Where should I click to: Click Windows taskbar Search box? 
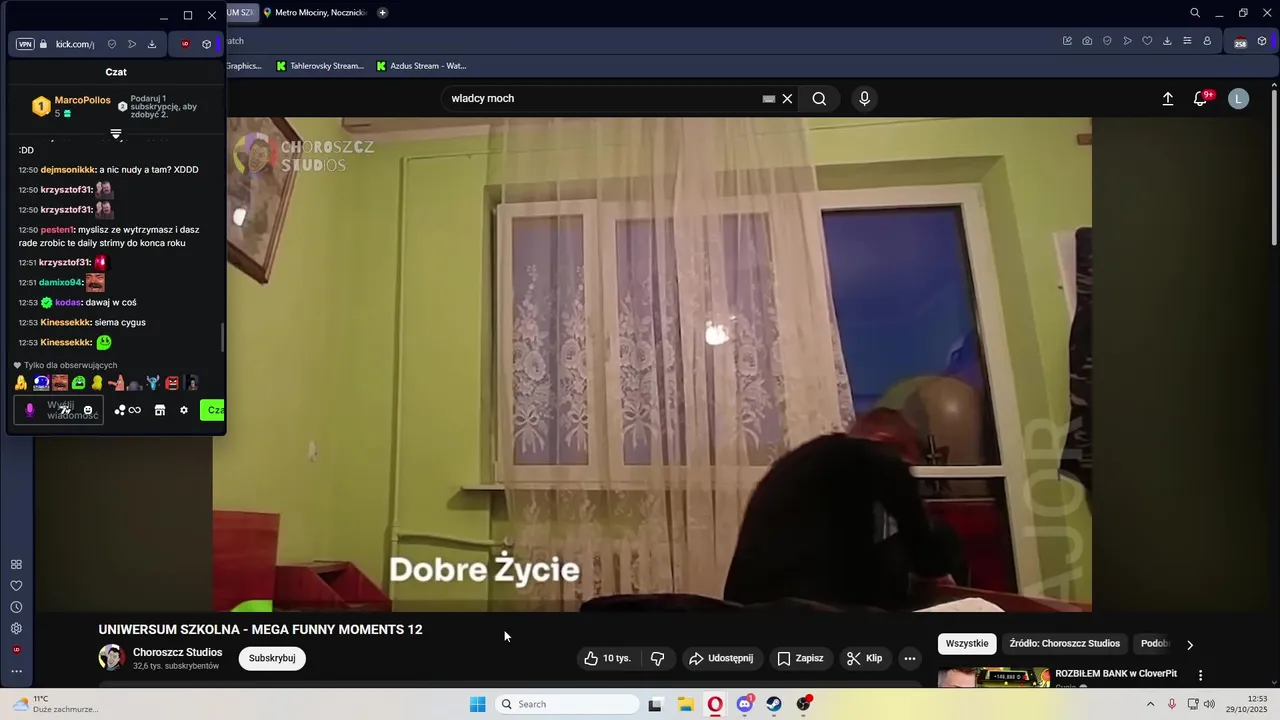point(568,704)
